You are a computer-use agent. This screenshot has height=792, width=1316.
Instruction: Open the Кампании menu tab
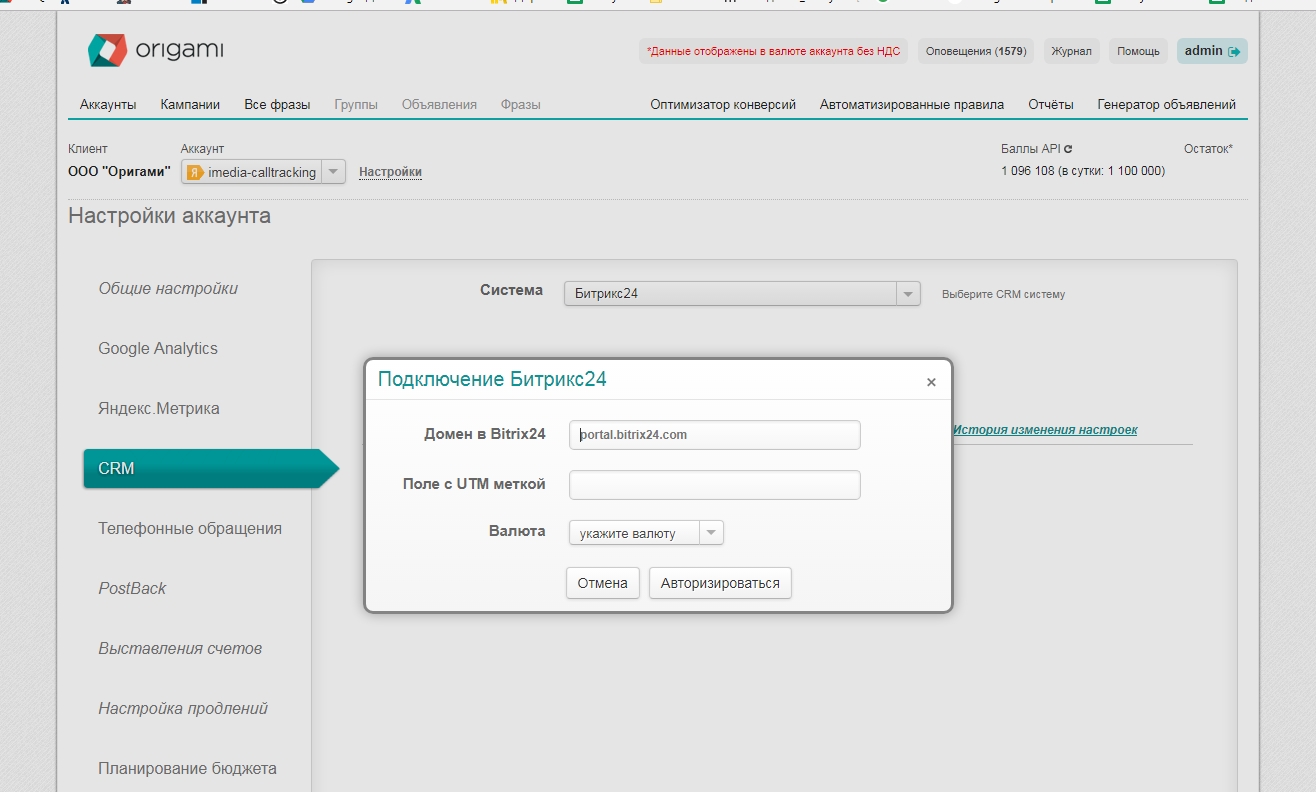tap(190, 104)
